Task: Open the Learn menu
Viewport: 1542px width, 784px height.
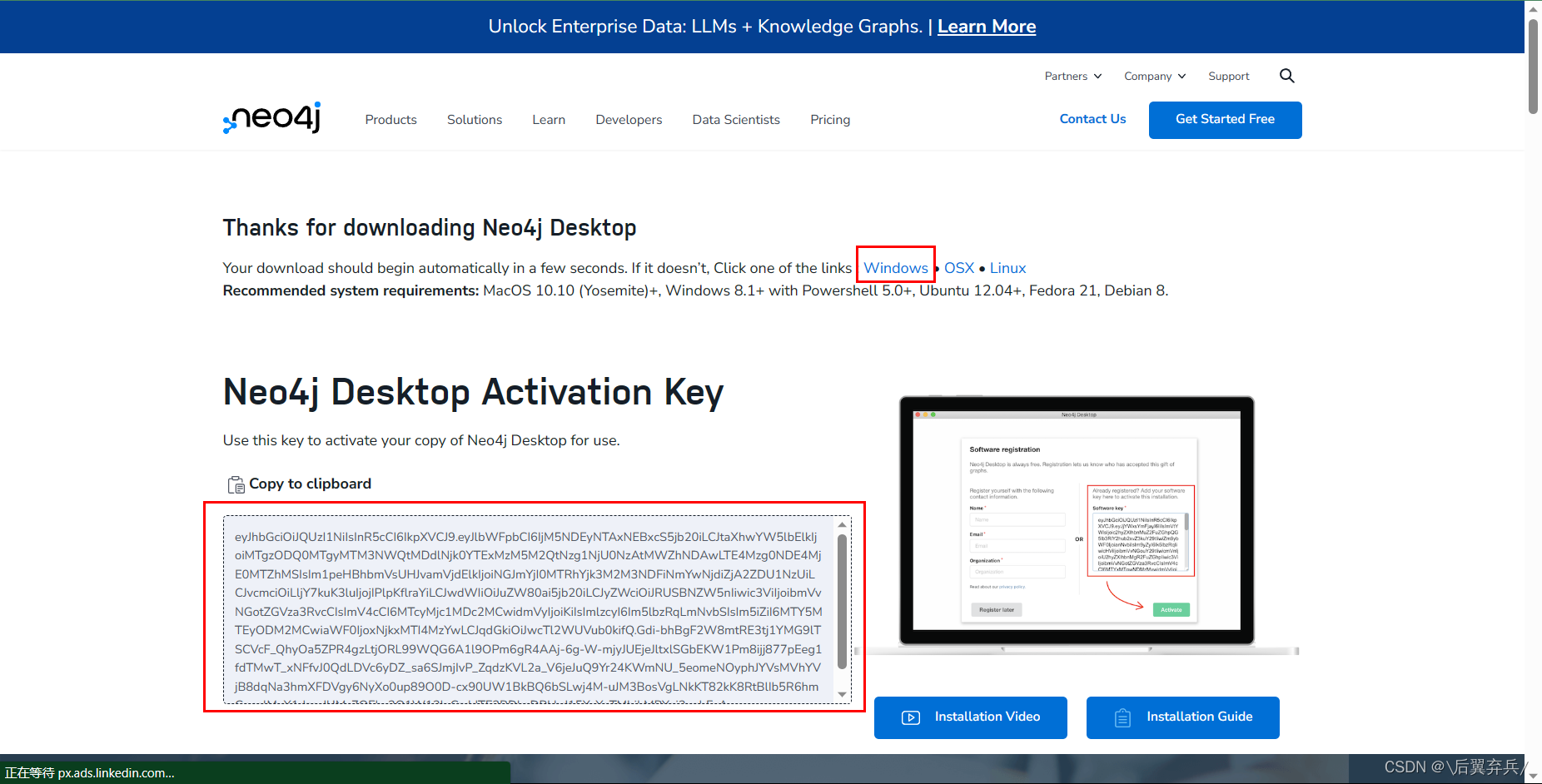Action: pos(549,120)
